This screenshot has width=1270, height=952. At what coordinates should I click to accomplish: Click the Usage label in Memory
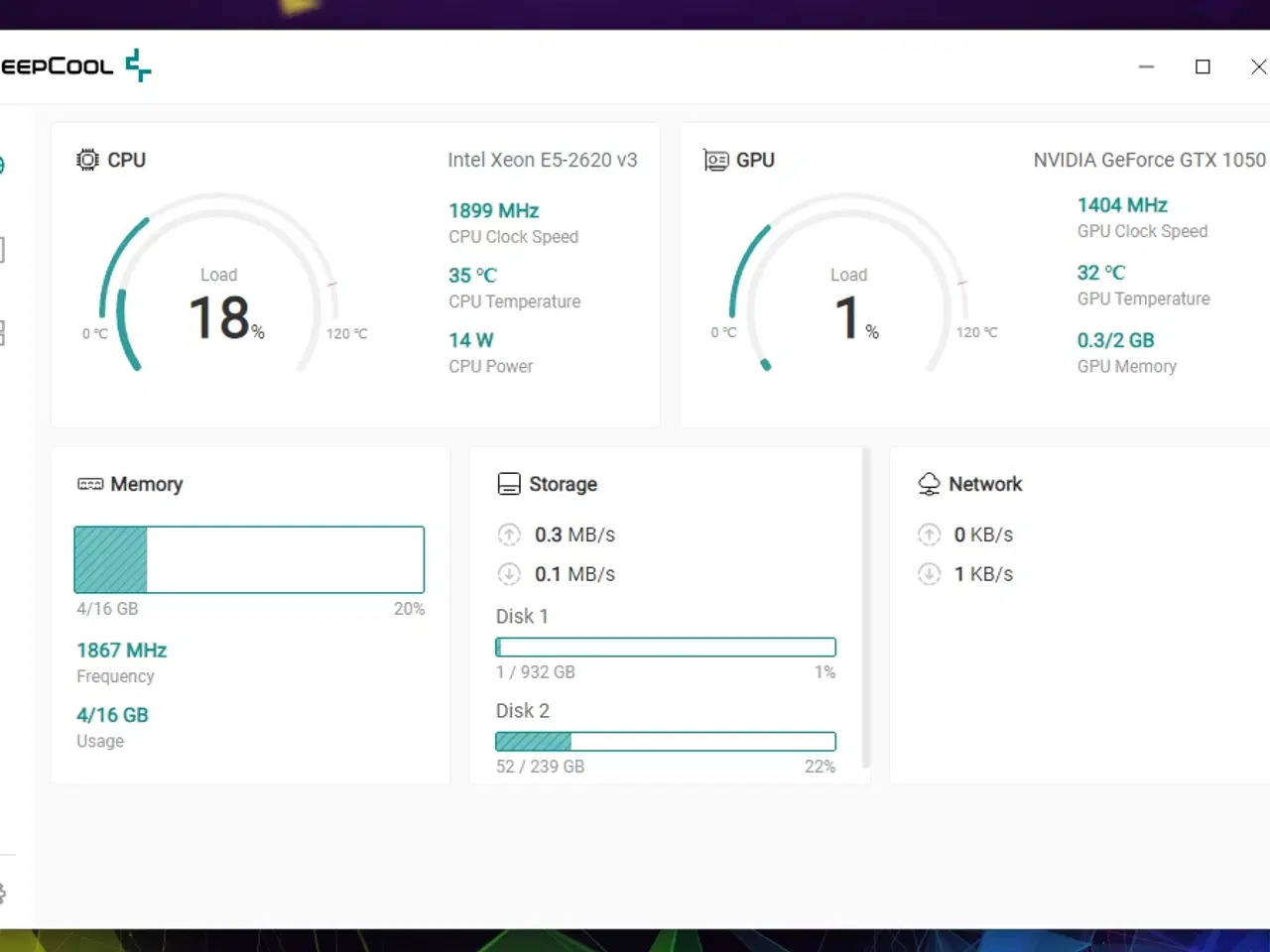100,741
